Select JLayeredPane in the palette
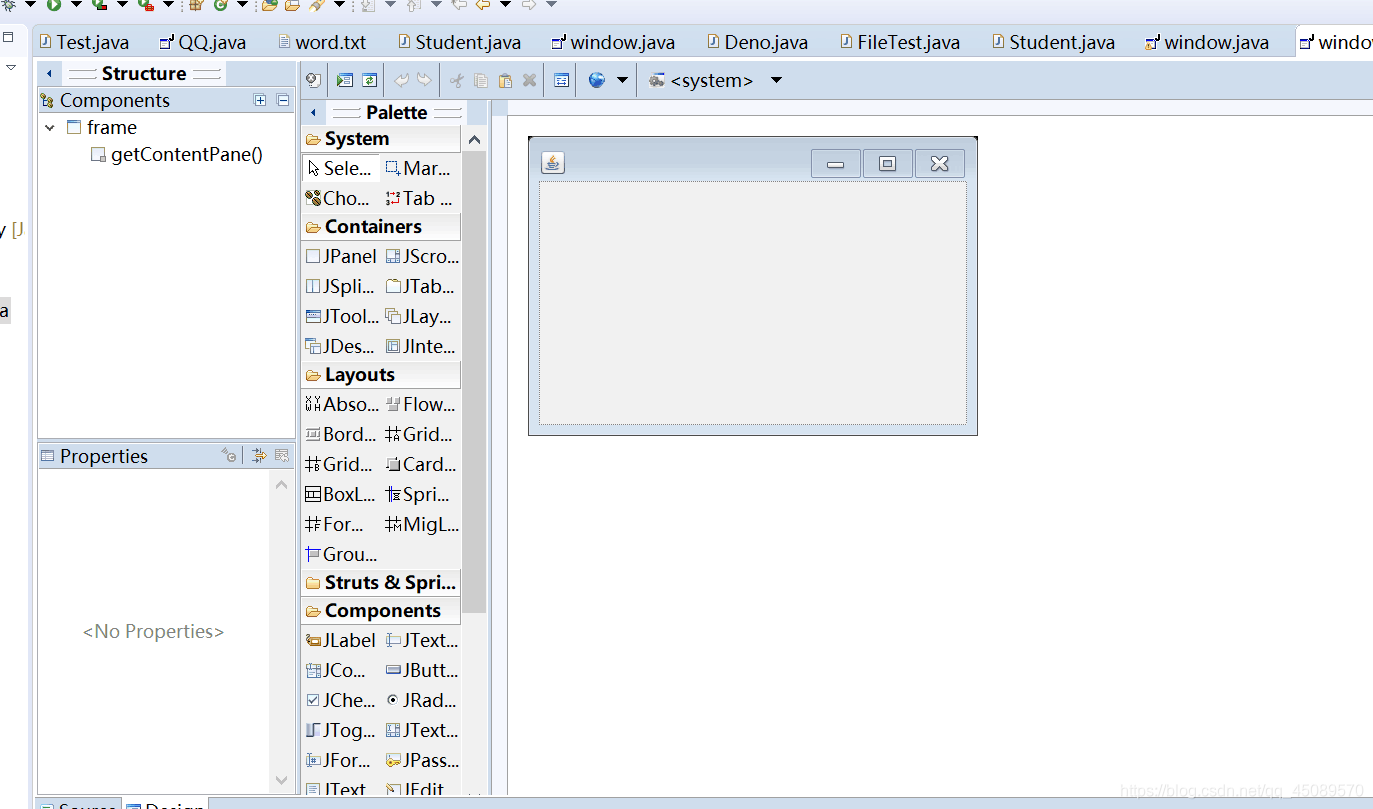This screenshot has width=1373, height=809. (420, 316)
